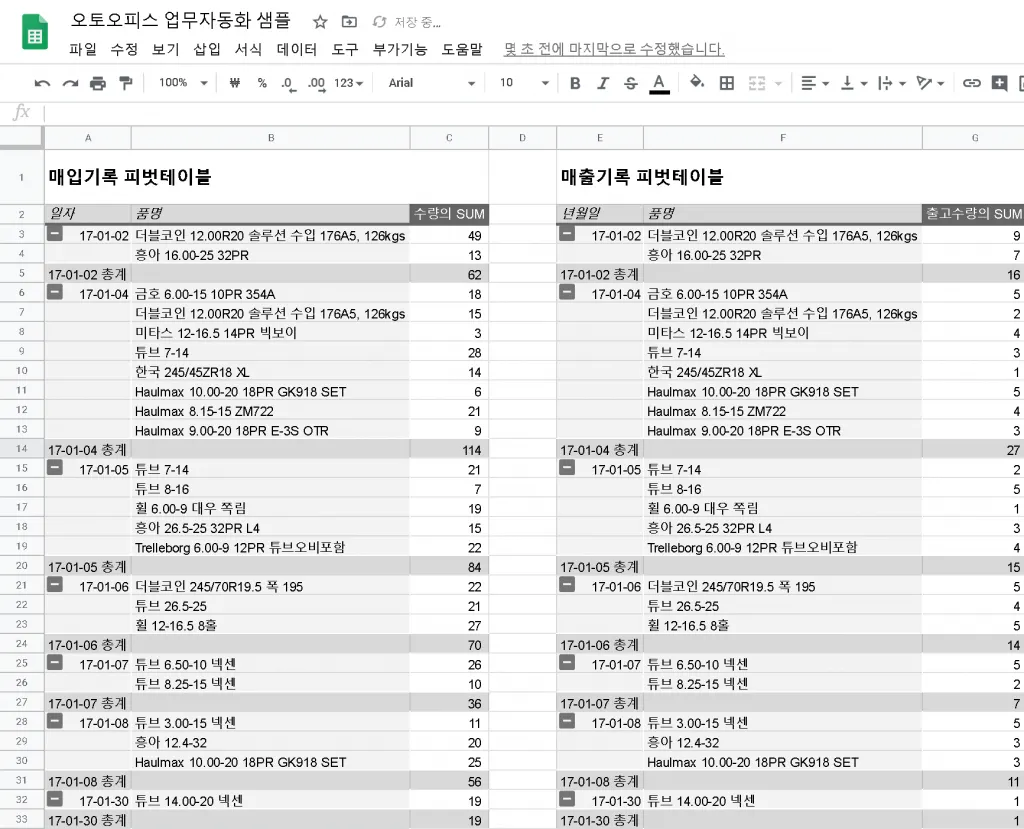Click the move to folder icon

click(x=349, y=22)
